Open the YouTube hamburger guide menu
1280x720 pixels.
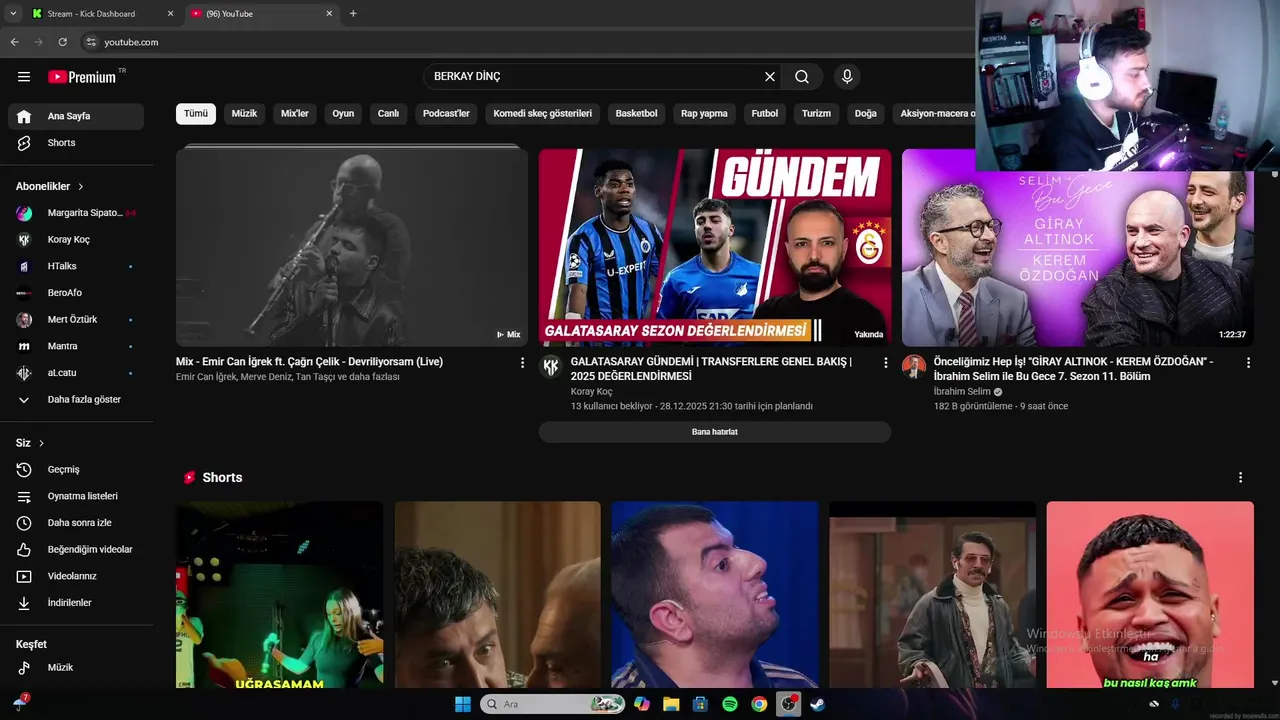(24, 77)
